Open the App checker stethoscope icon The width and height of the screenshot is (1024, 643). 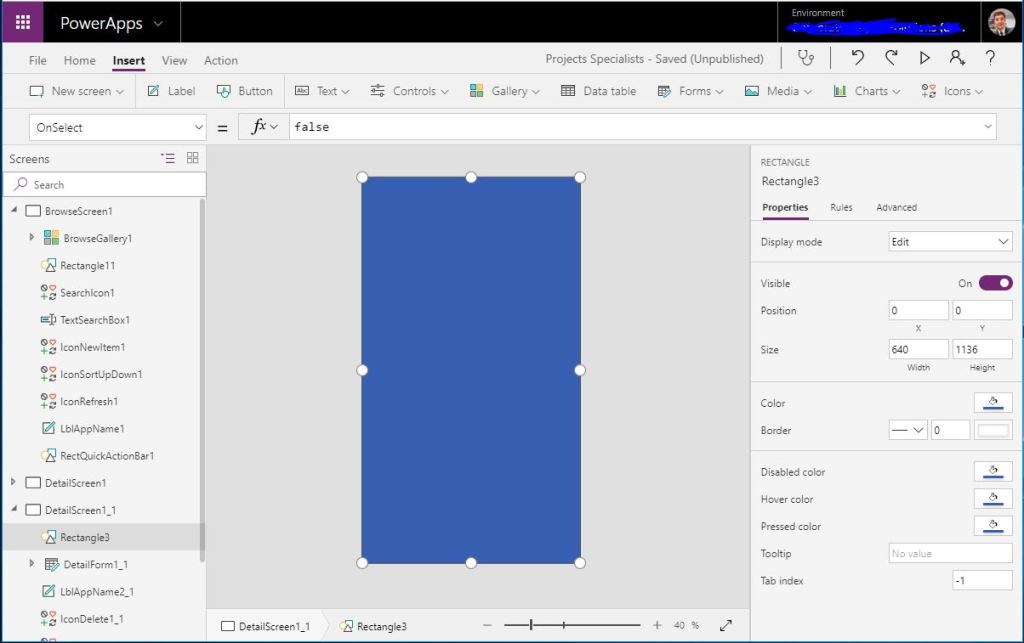[x=807, y=58]
